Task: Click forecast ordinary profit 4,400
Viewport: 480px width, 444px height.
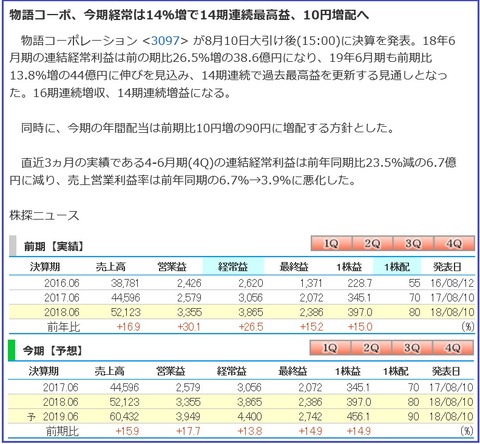Action: (x=250, y=416)
